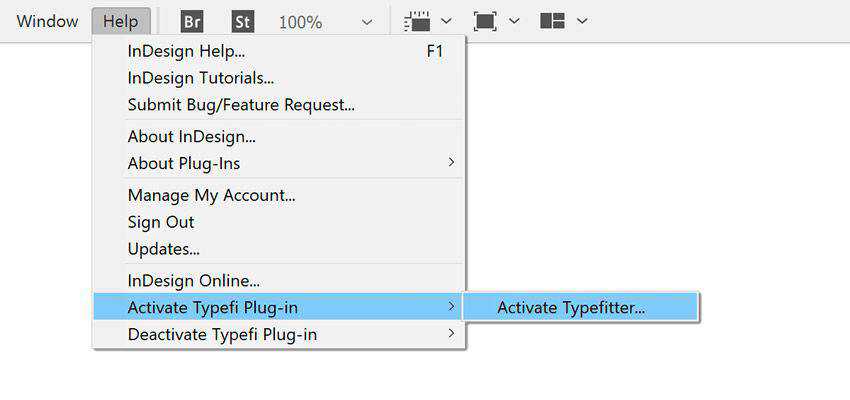Open Adobe Bridge with the Br icon
Screen dimensions: 850x400
(x=191, y=21)
